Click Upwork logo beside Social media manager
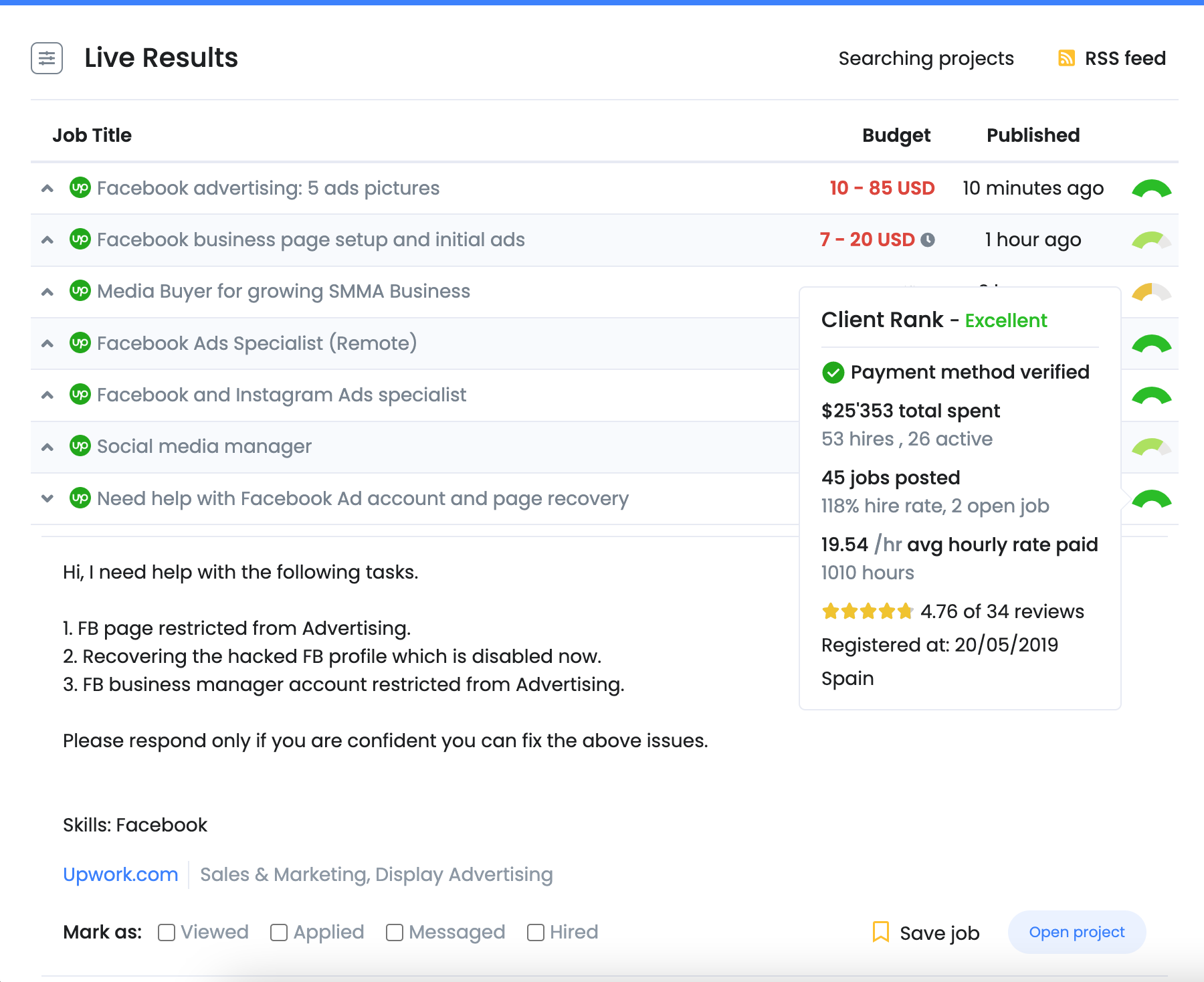The width and height of the screenshot is (1204, 982). (80, 446)
